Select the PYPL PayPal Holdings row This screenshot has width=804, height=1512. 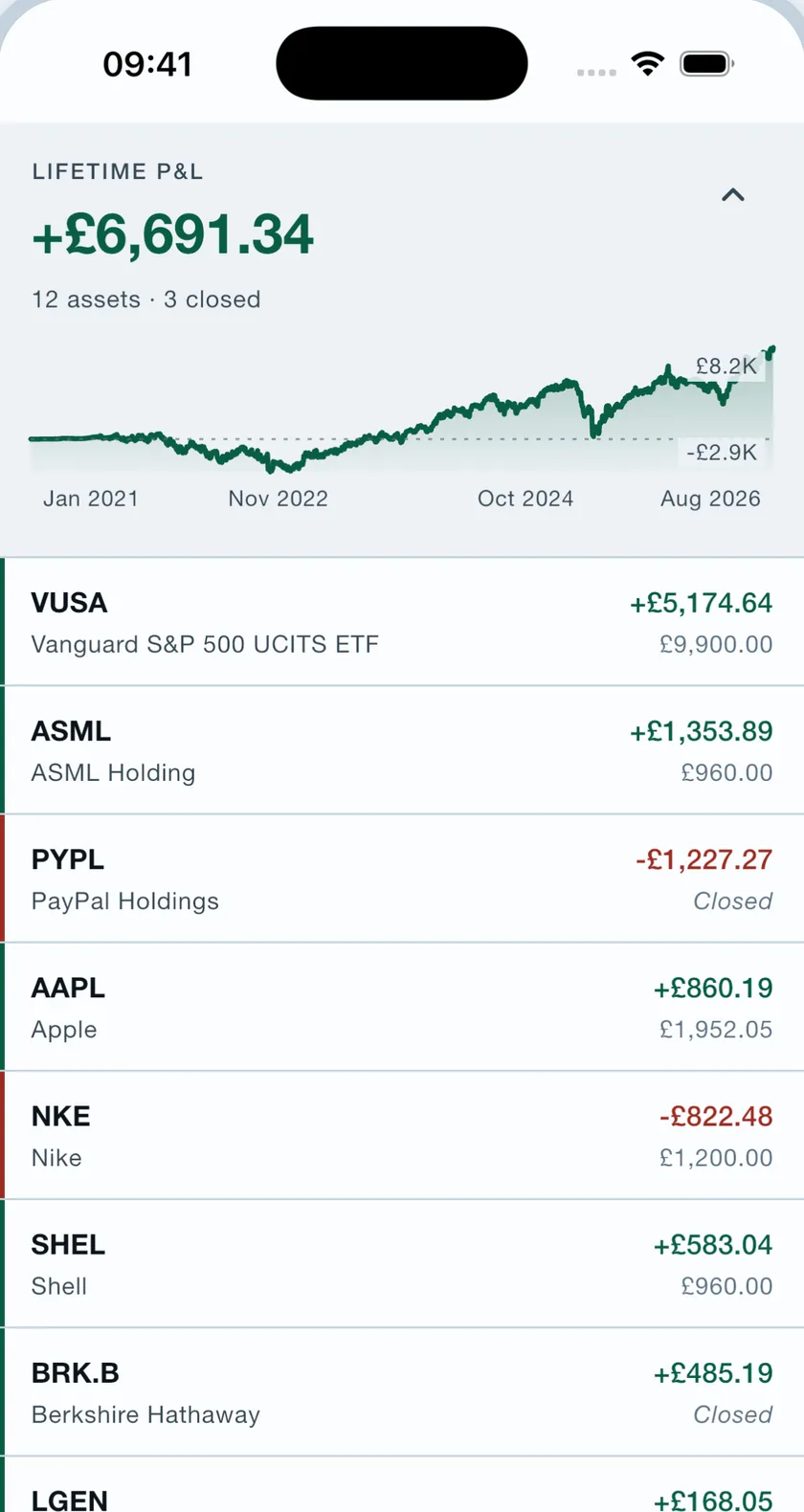(402, 878)
